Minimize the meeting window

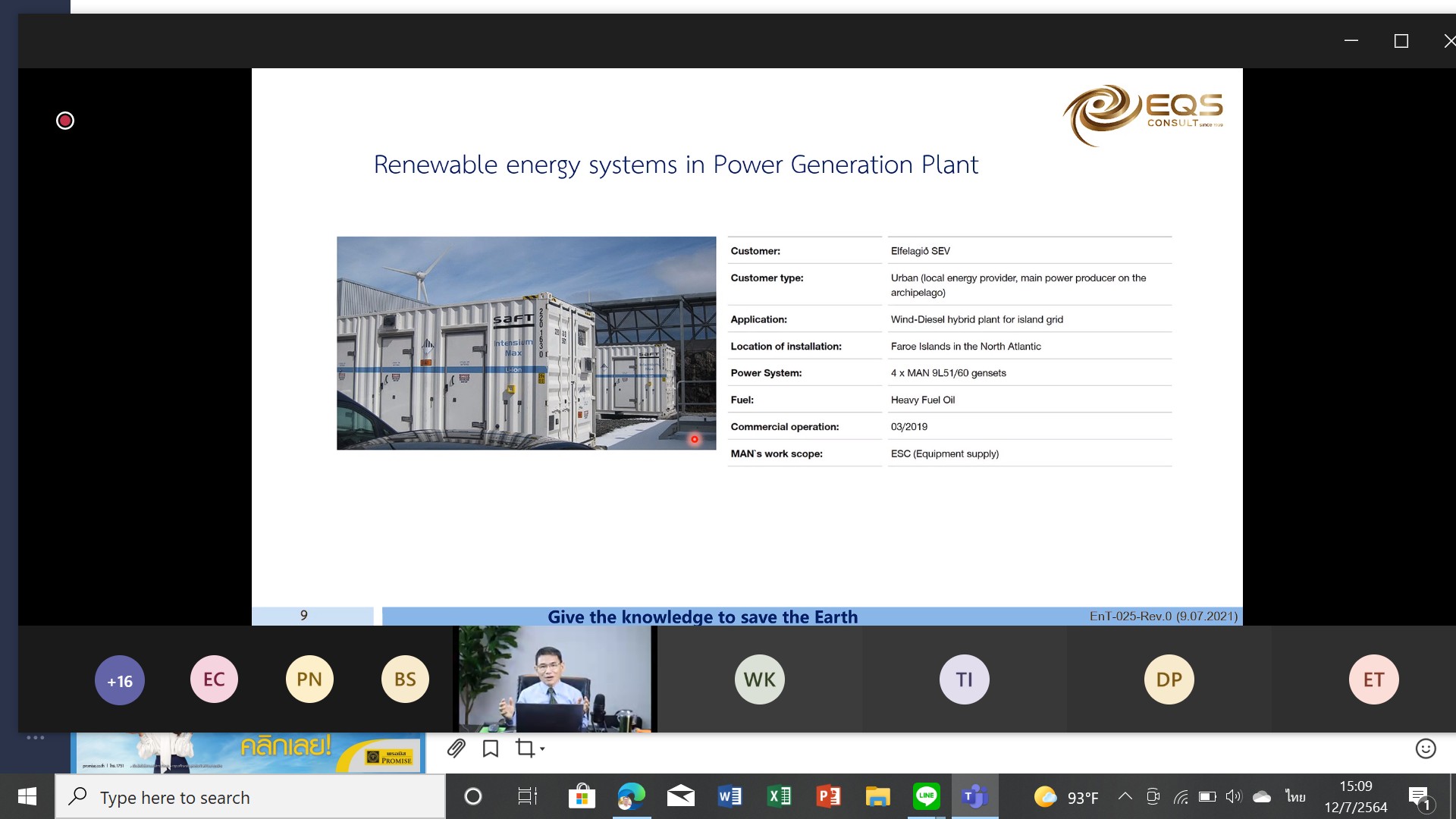(1351, 41)
